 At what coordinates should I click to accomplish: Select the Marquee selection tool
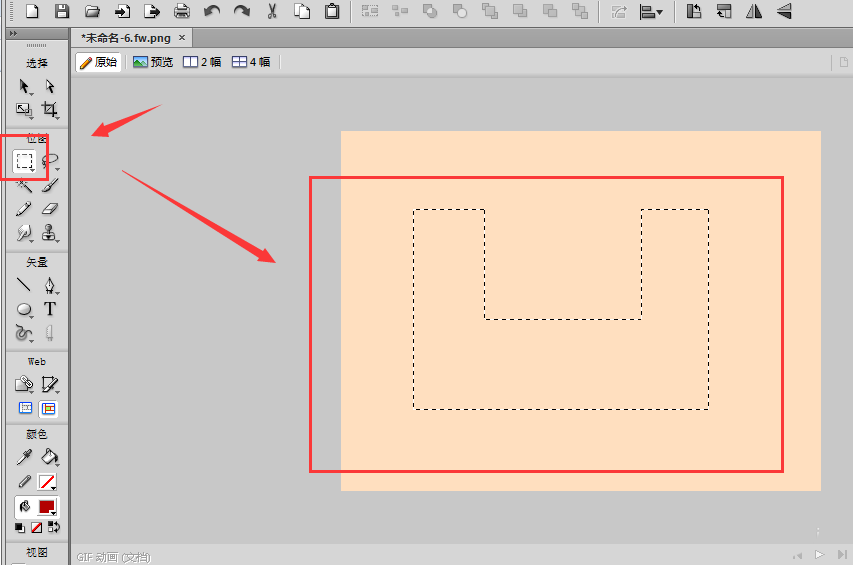25,160
